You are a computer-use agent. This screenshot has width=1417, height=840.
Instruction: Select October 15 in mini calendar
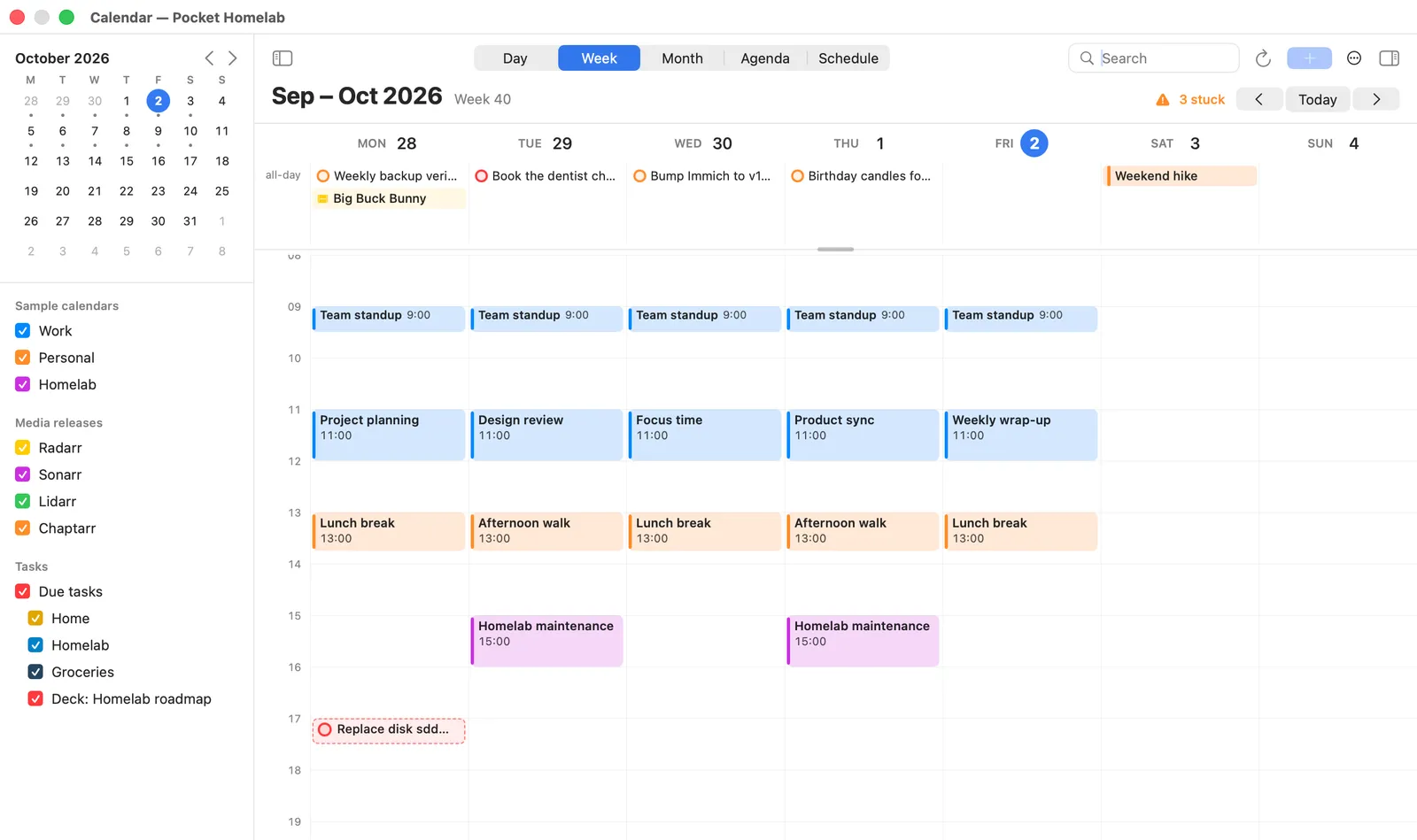point(127,161)
